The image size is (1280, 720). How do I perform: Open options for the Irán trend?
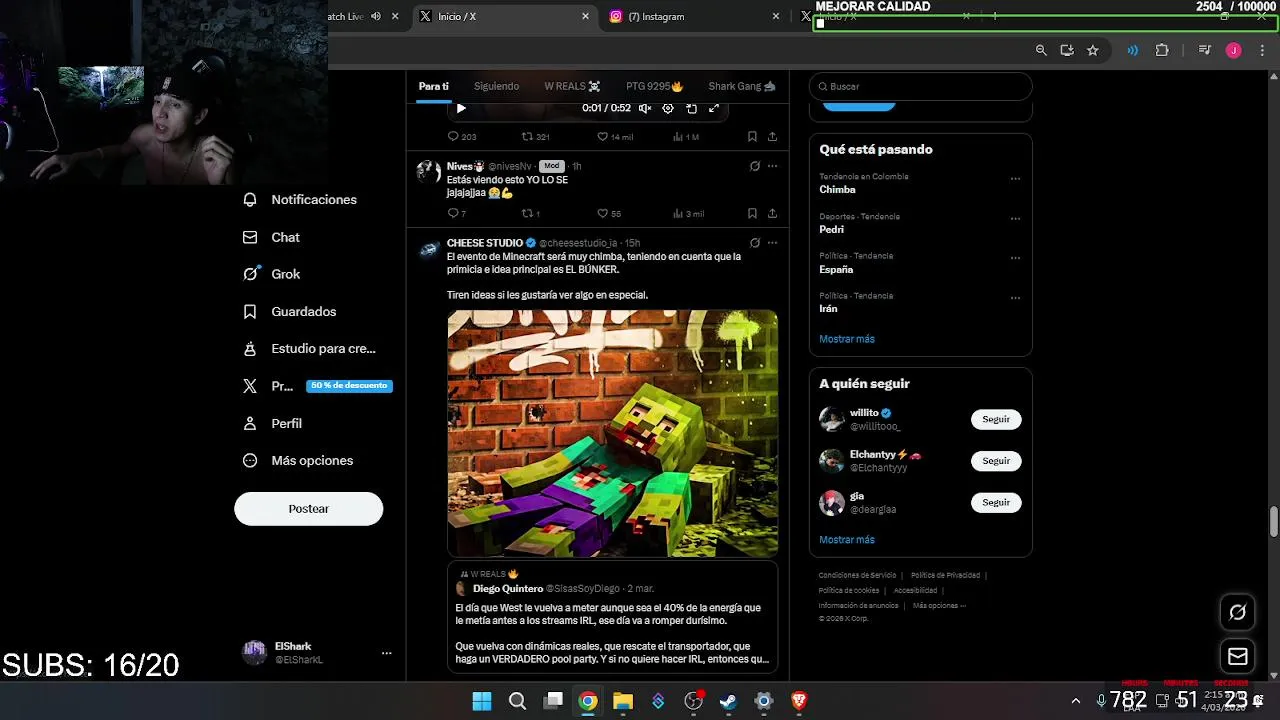(x=1015, y=298)
